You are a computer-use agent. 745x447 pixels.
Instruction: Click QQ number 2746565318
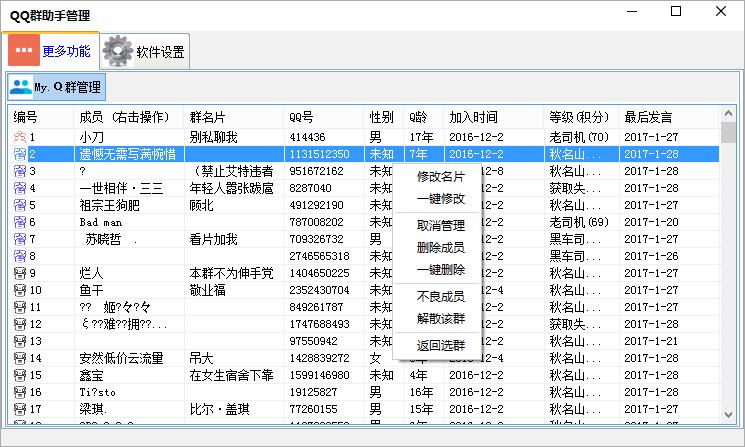[x=319, y=256]
